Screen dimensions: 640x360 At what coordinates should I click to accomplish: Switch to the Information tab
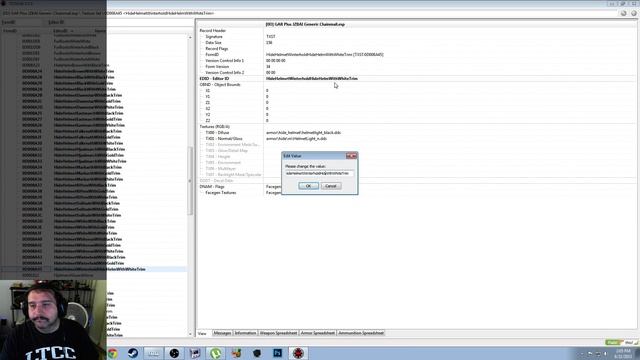pos(245,333)
